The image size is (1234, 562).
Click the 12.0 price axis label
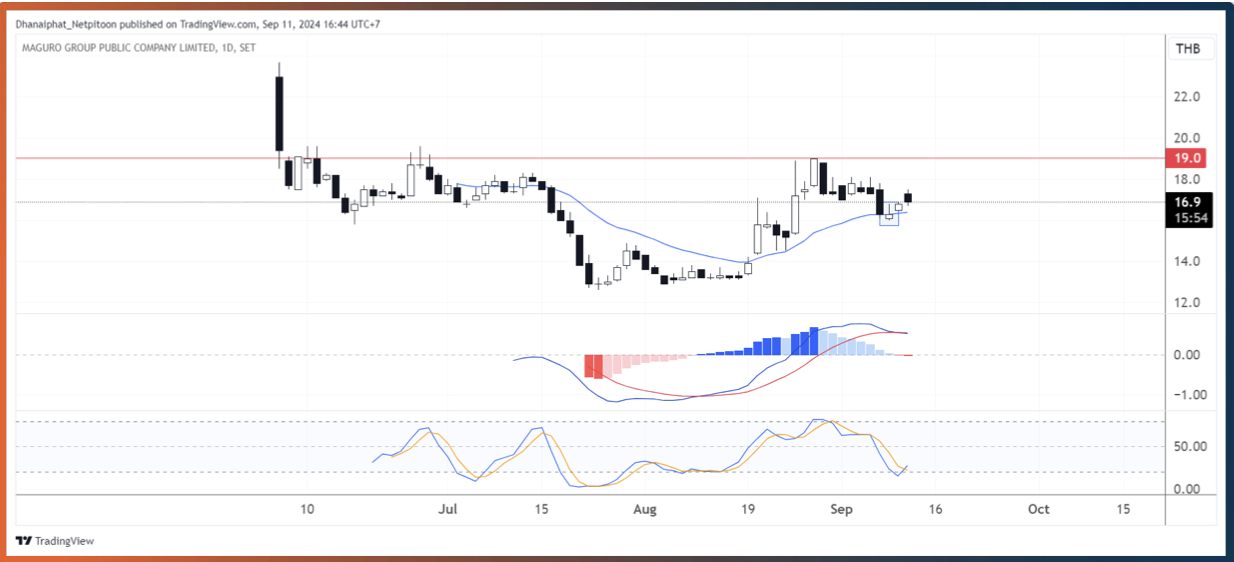pos(1187,302)
